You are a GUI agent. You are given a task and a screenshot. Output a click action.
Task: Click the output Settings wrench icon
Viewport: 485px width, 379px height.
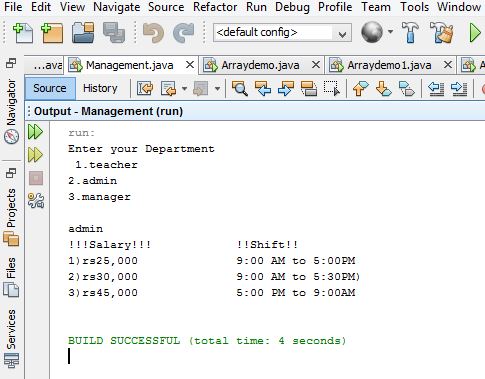36,201
